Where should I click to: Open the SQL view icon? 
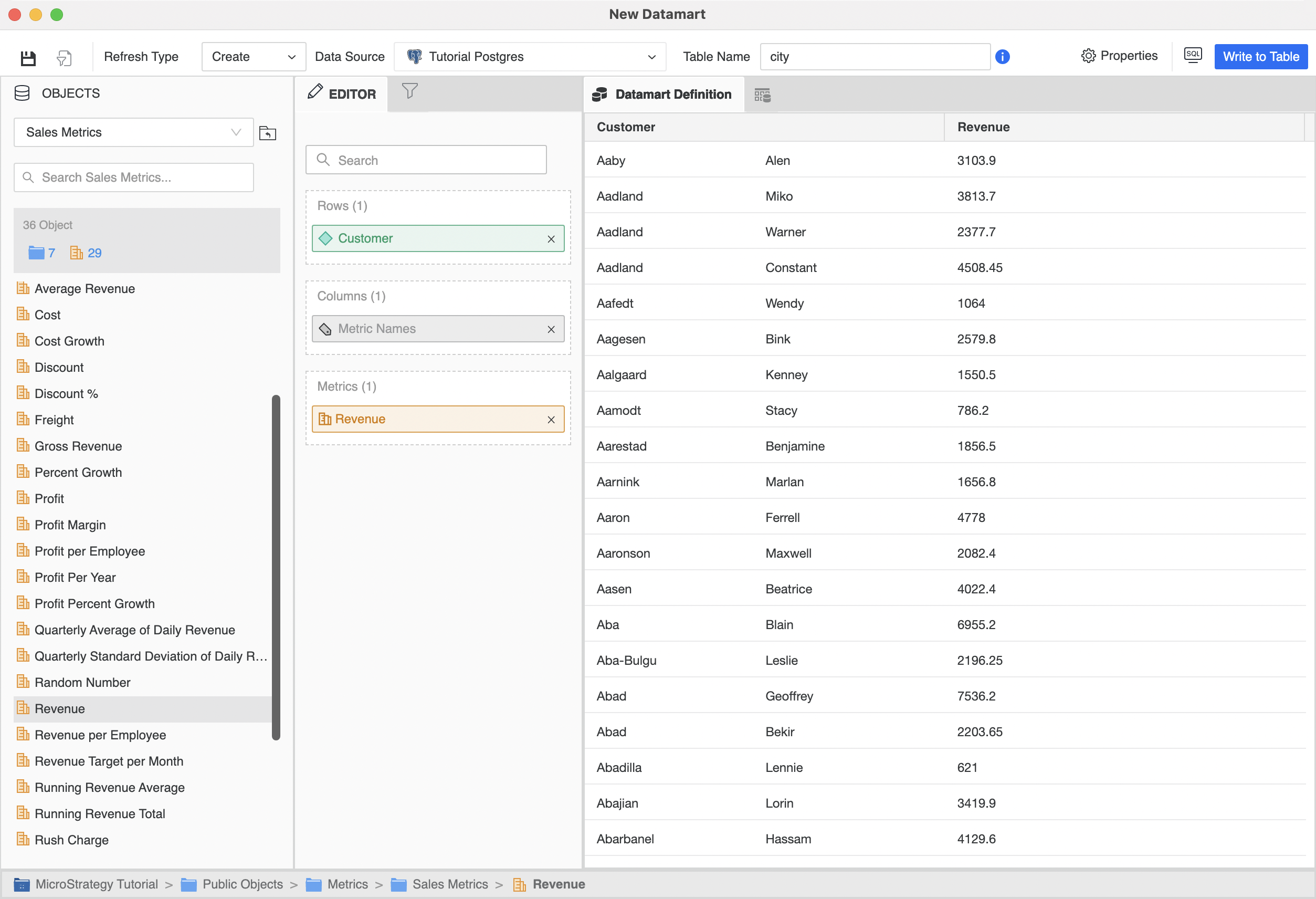click(x=1192, y=56)
